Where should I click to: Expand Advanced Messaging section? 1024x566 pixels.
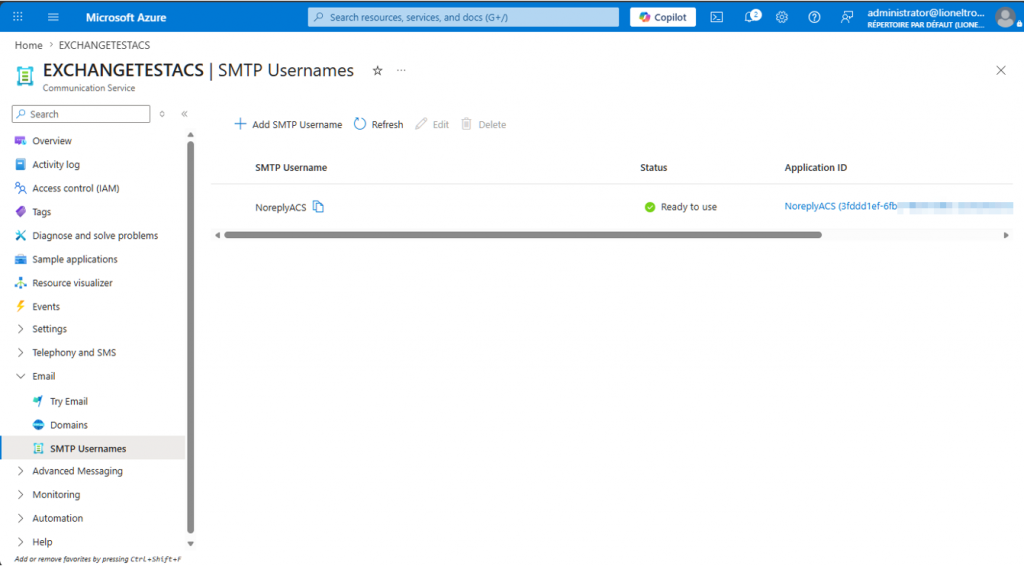(x=20, y=471)
